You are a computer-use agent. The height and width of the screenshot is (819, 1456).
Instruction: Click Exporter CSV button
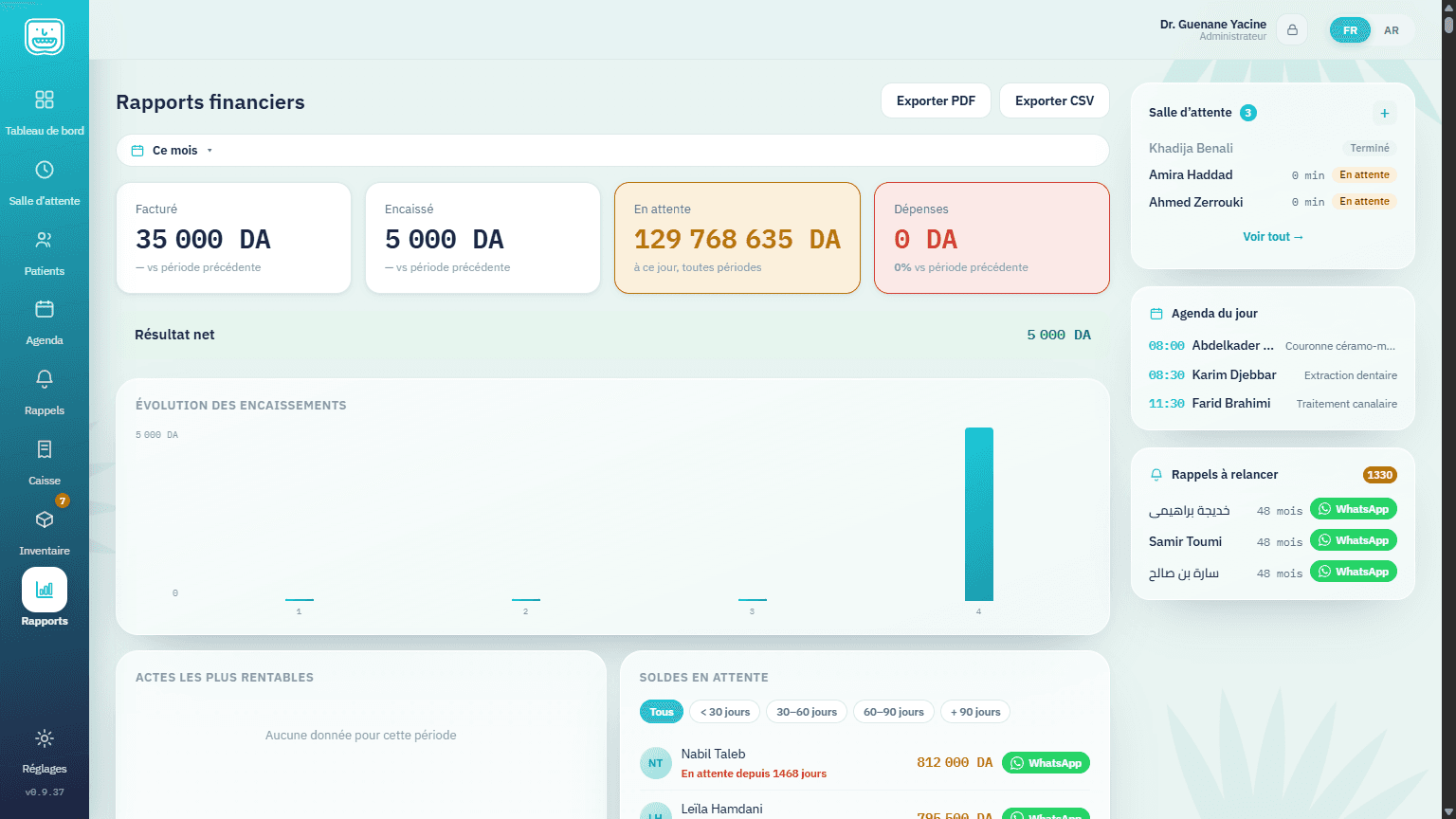(1054, 100)
